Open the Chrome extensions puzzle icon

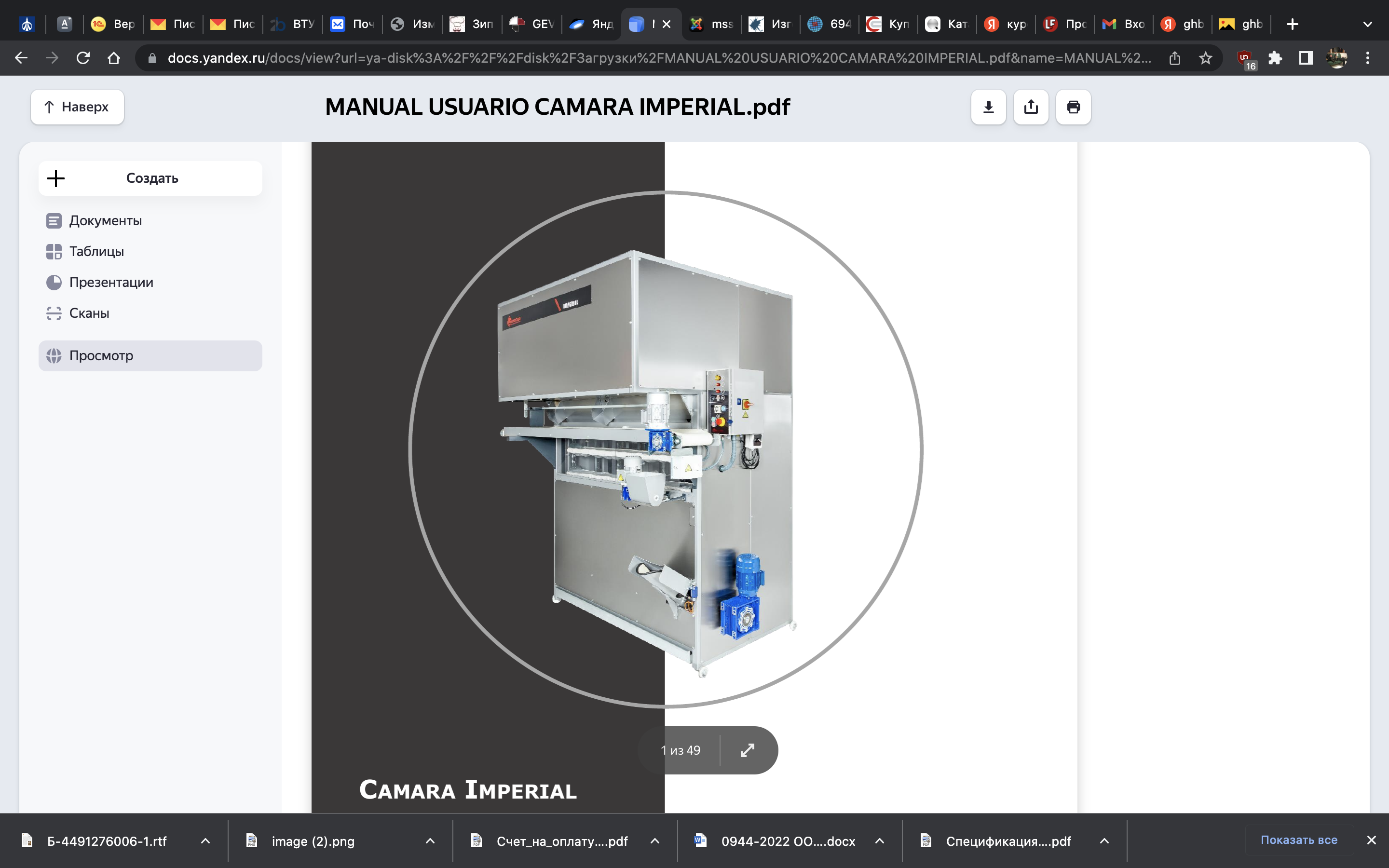coord(1275,58)
